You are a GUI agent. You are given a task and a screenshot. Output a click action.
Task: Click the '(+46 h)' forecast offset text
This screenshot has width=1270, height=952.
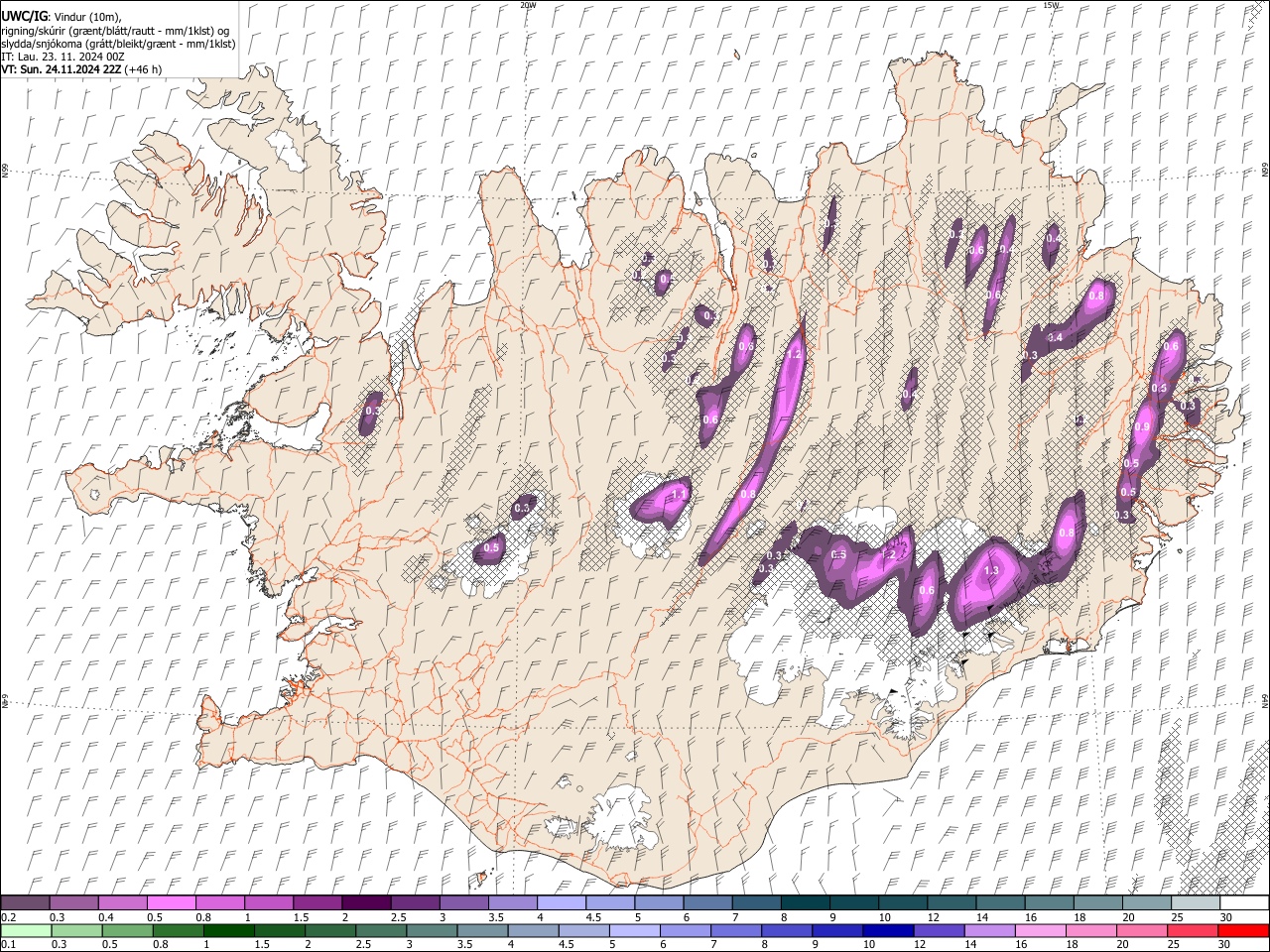(x=145, y=69)
